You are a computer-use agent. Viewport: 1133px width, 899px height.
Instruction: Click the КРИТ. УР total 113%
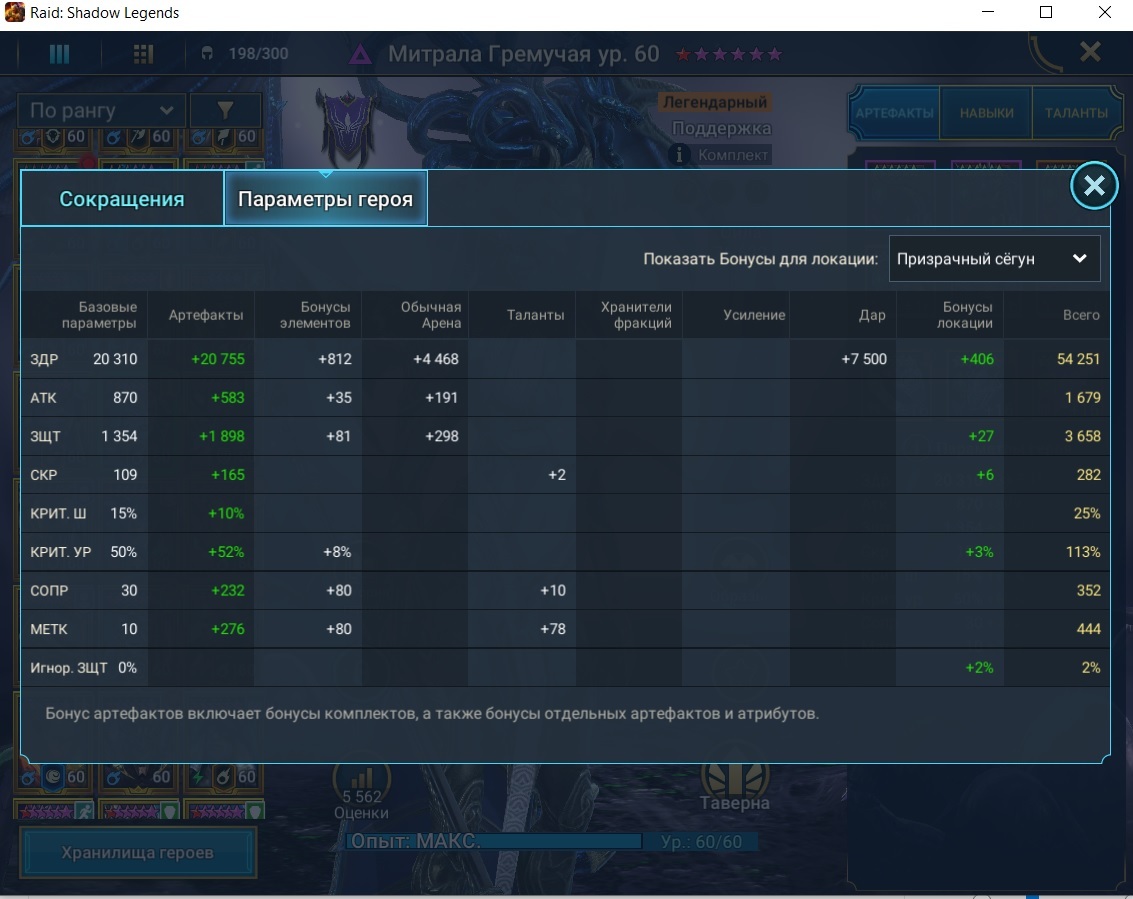[1083, 552]
